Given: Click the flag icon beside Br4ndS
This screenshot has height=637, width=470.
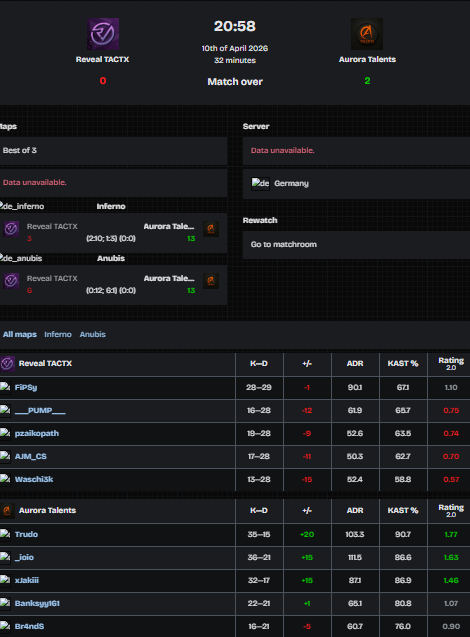Looking at the screenshot, I should point(5,626).
